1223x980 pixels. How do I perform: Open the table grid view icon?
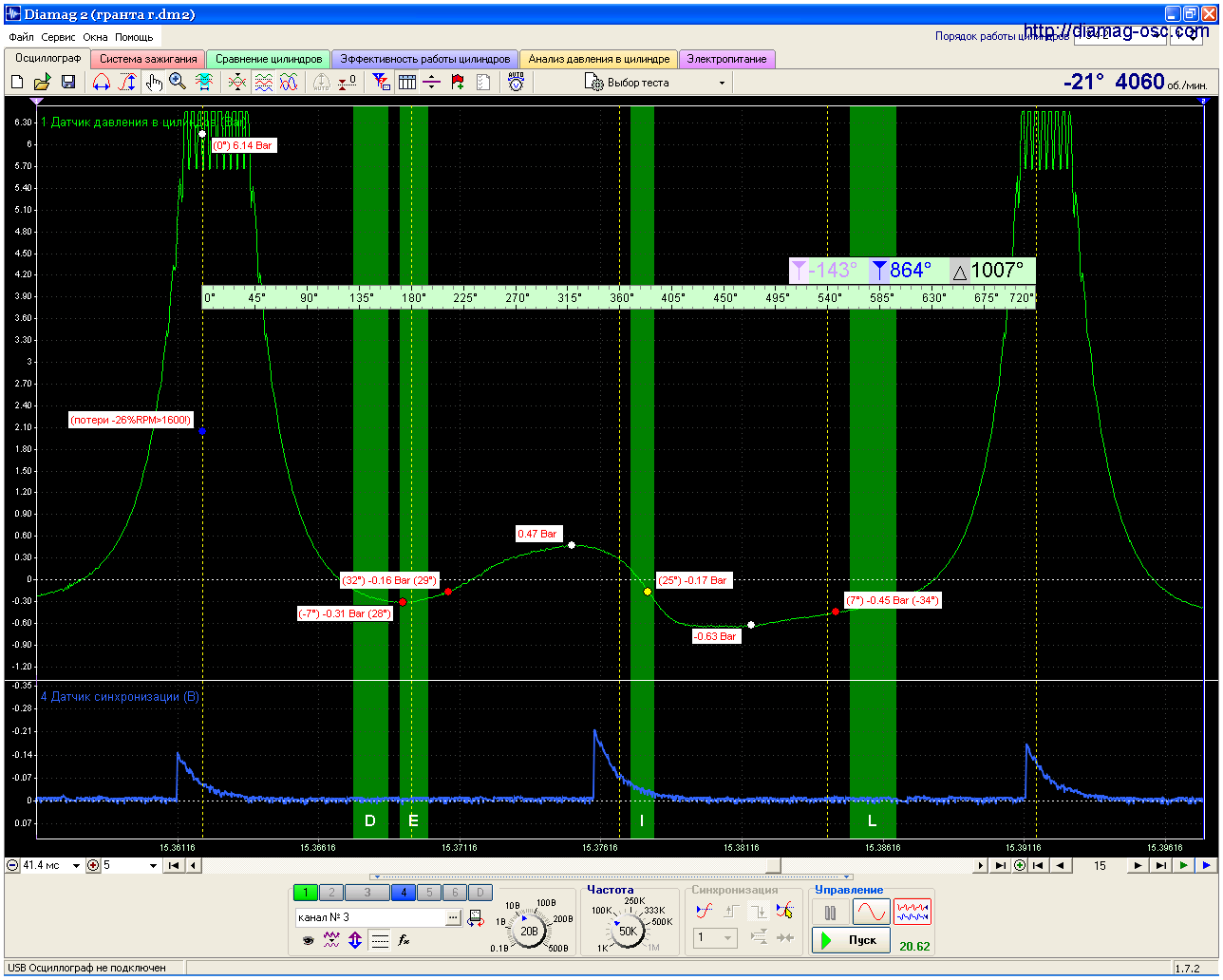[x=407, y=83]
